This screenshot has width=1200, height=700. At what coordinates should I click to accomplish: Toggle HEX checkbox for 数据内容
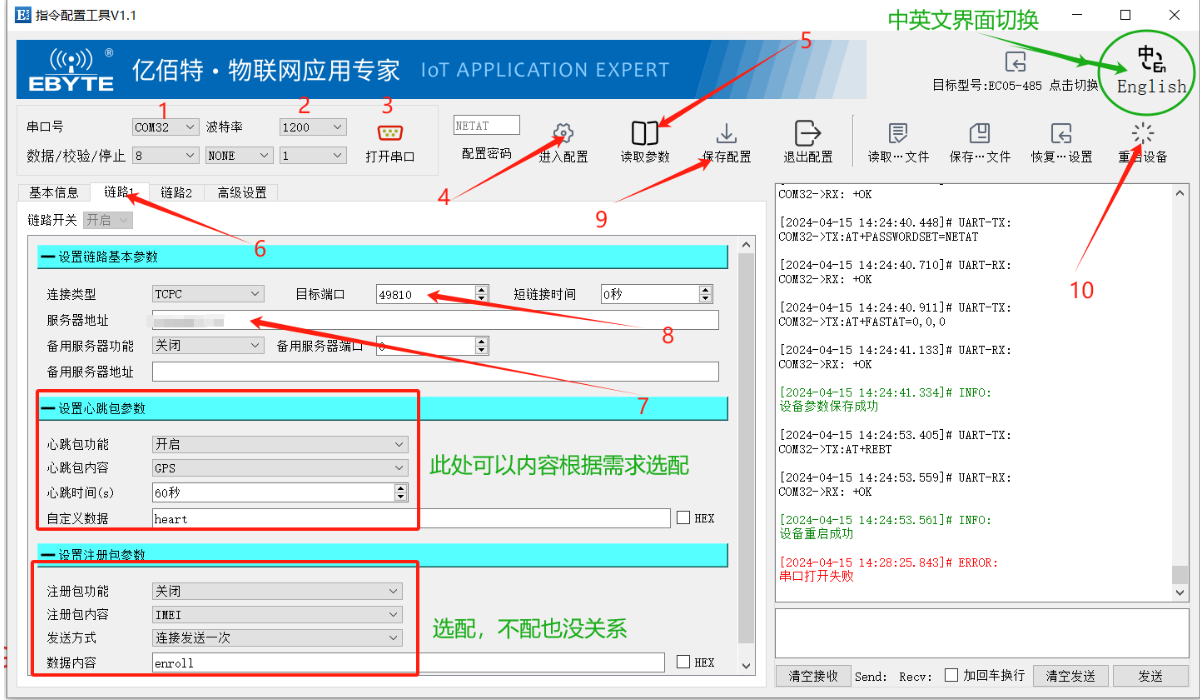tap(683, 662)
